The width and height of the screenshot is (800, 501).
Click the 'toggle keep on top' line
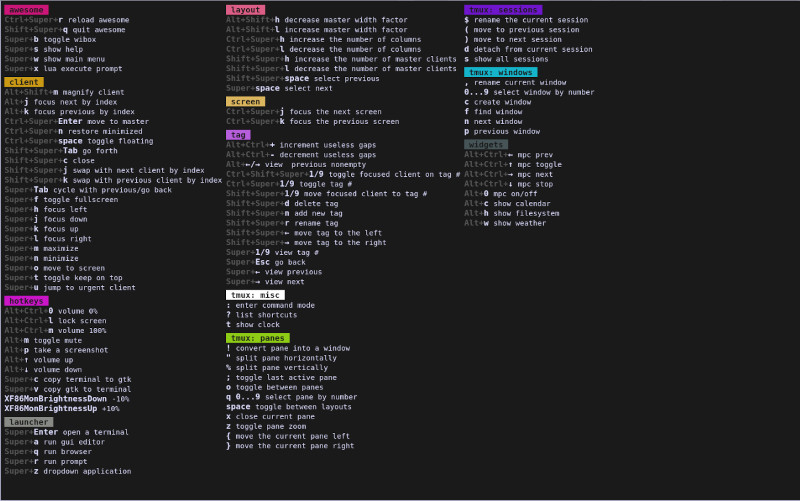pyautogui.click(x=63, y=278)
